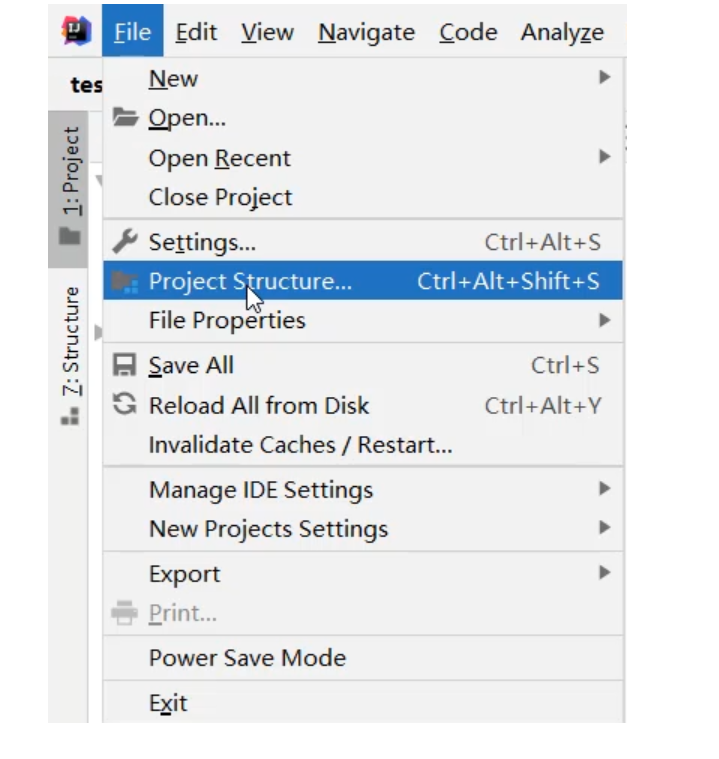Expand the New submenu arrow

[x=604, y=77]
